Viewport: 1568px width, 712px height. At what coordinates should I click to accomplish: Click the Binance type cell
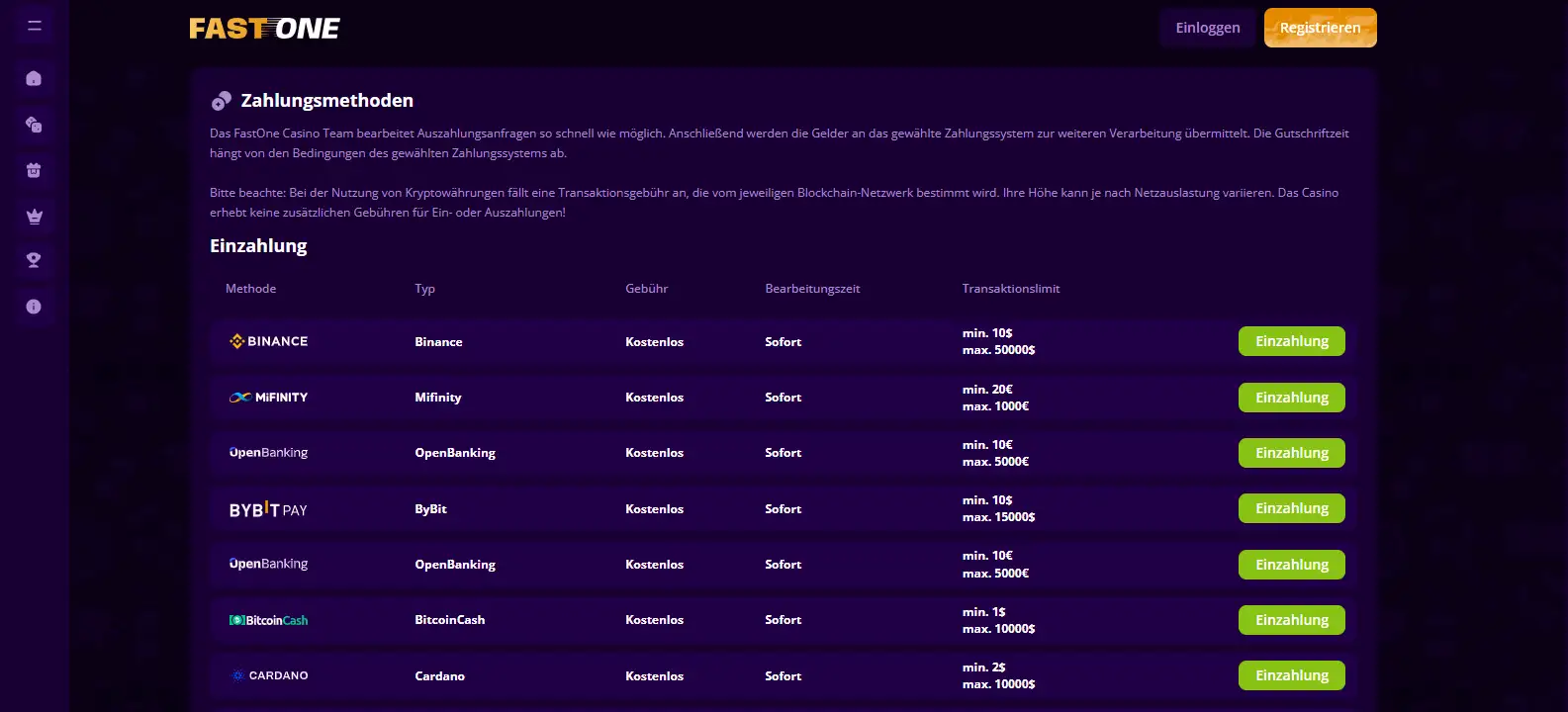click(x=438, y=342)
